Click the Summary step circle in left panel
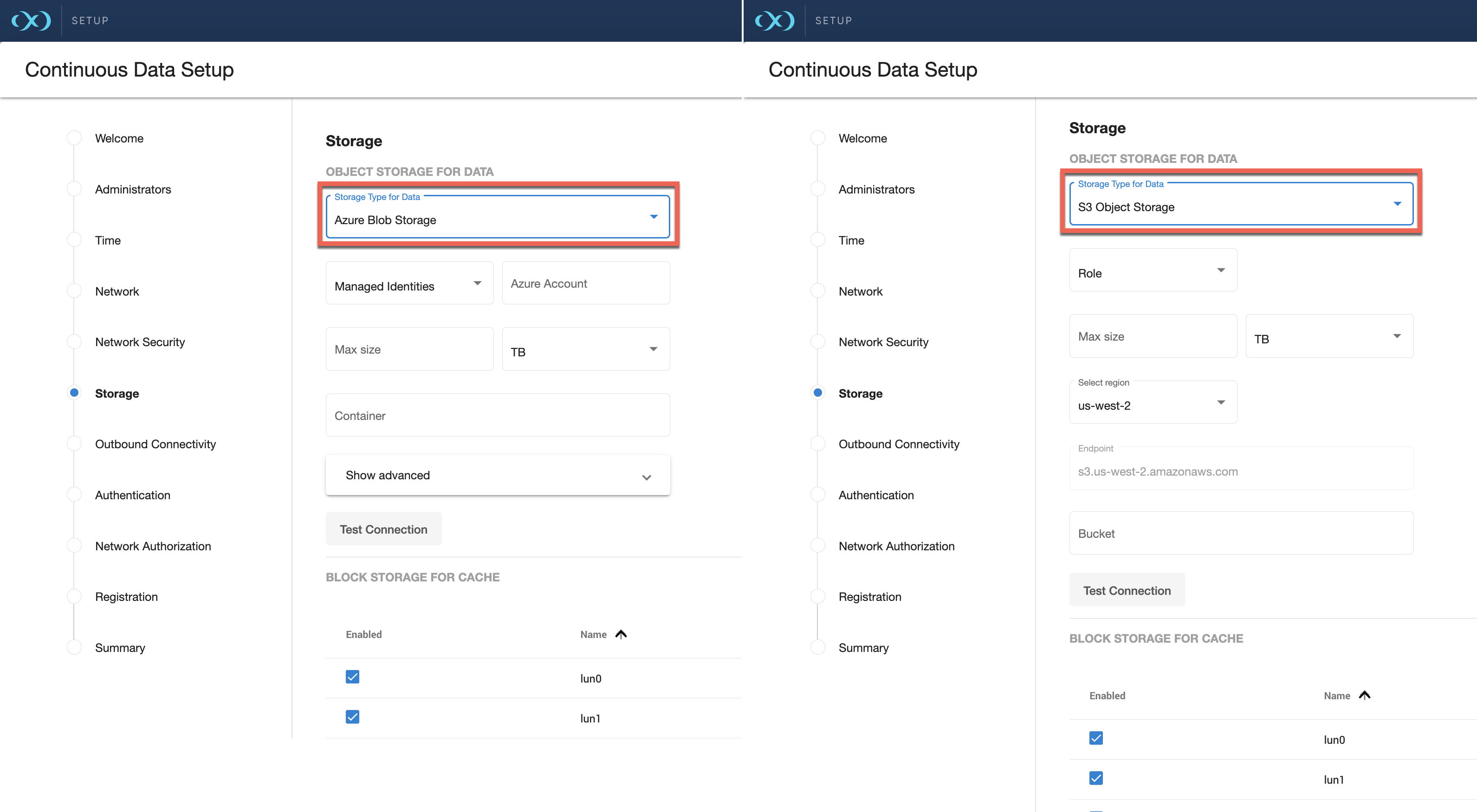 pos(74,648)
